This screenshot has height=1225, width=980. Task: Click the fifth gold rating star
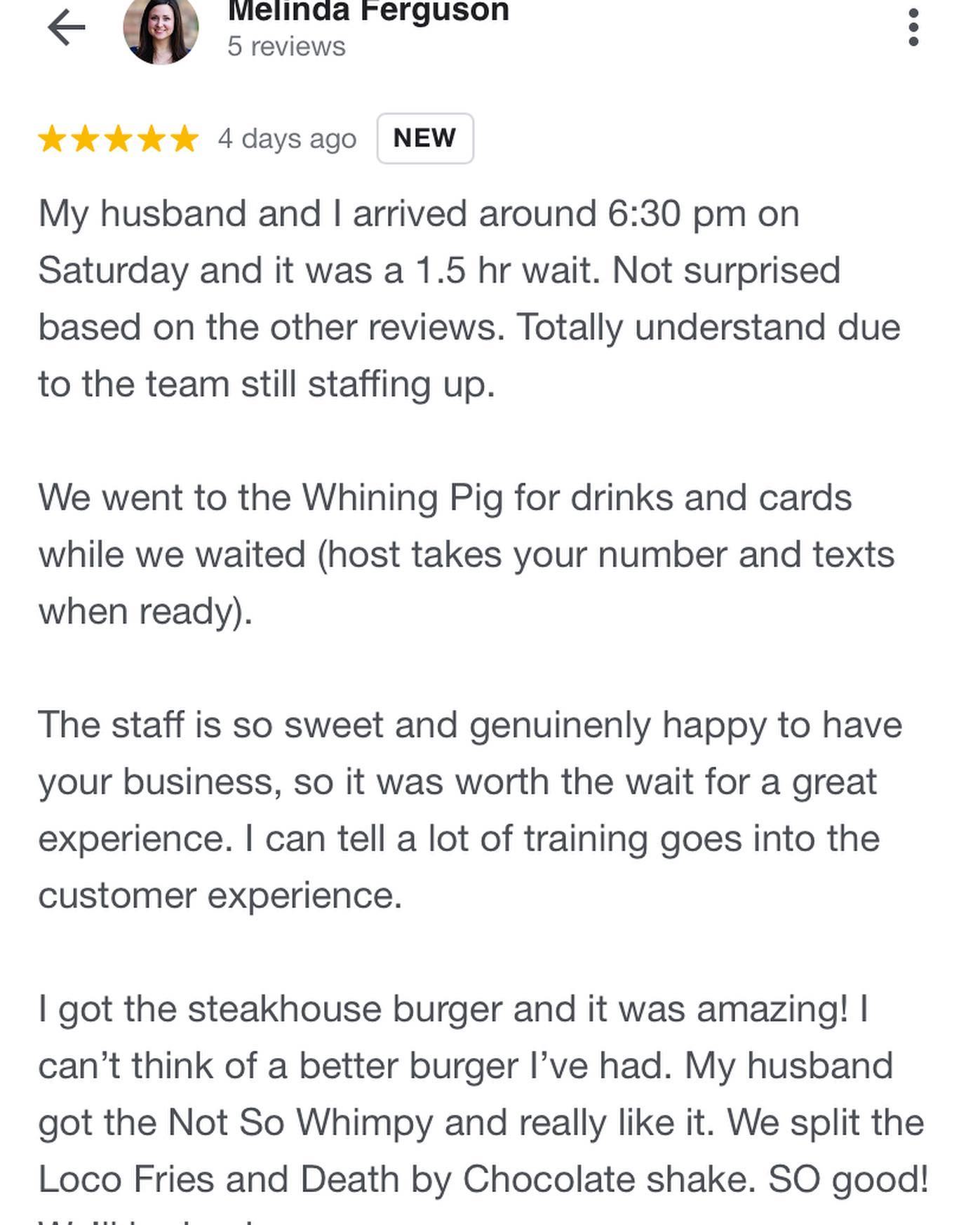[184, 139]
